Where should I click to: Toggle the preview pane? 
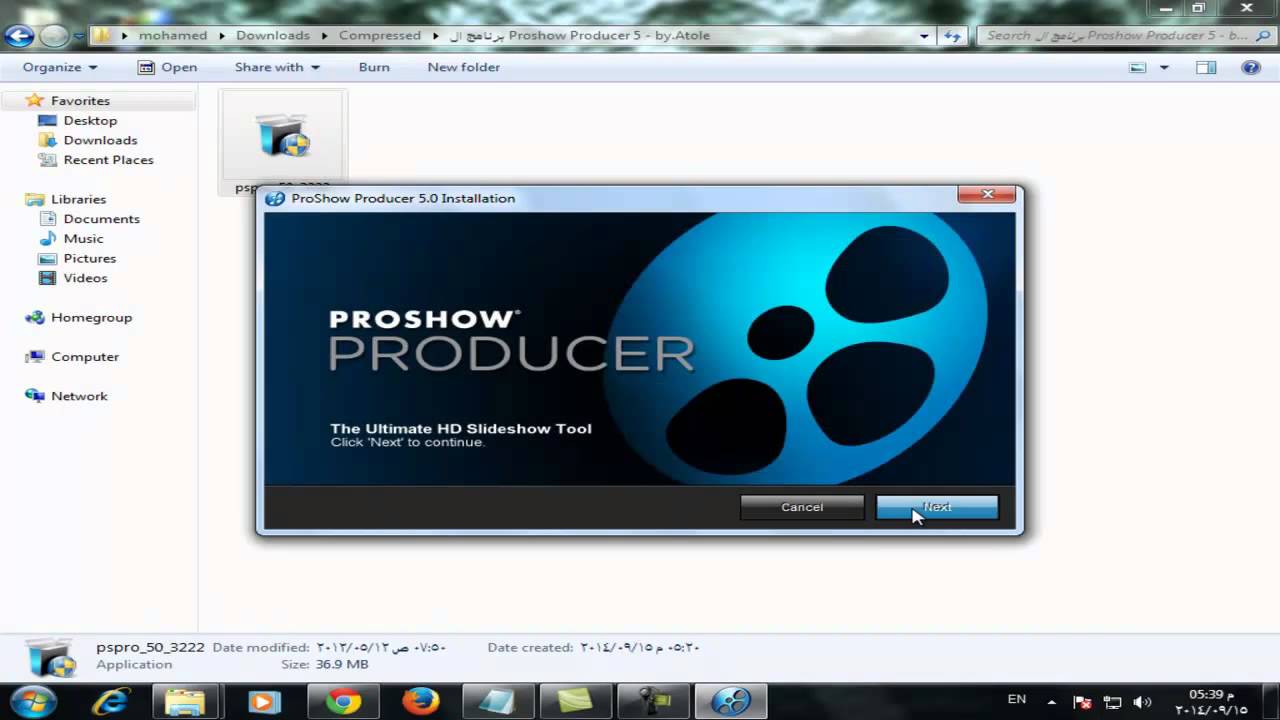tap(1206, 67)
